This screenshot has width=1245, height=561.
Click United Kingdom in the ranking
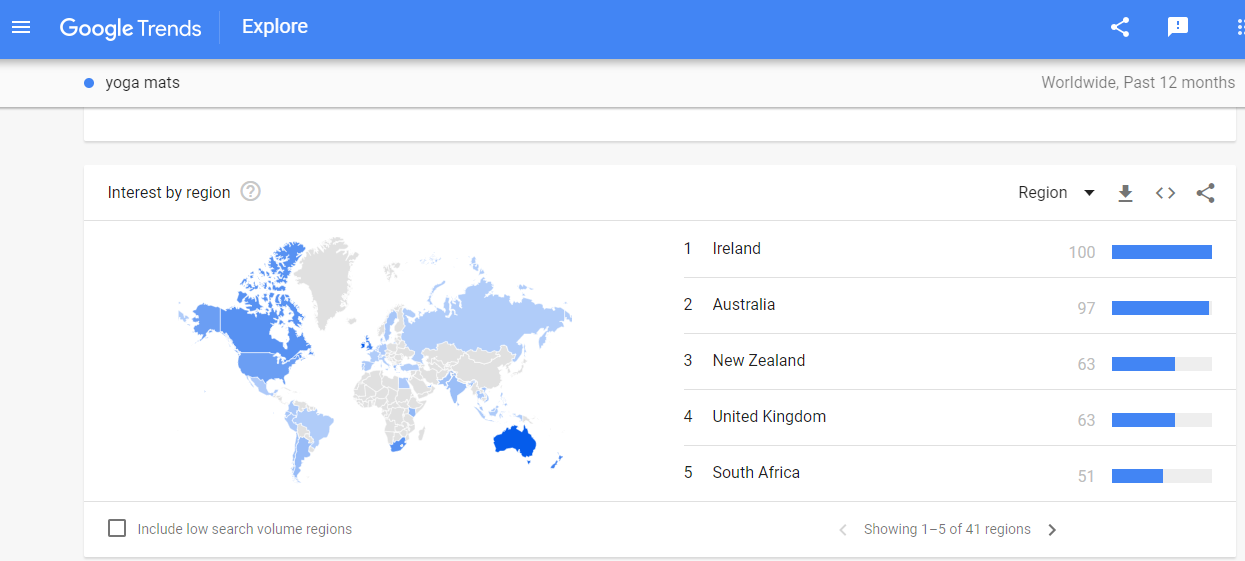[769, 417]
